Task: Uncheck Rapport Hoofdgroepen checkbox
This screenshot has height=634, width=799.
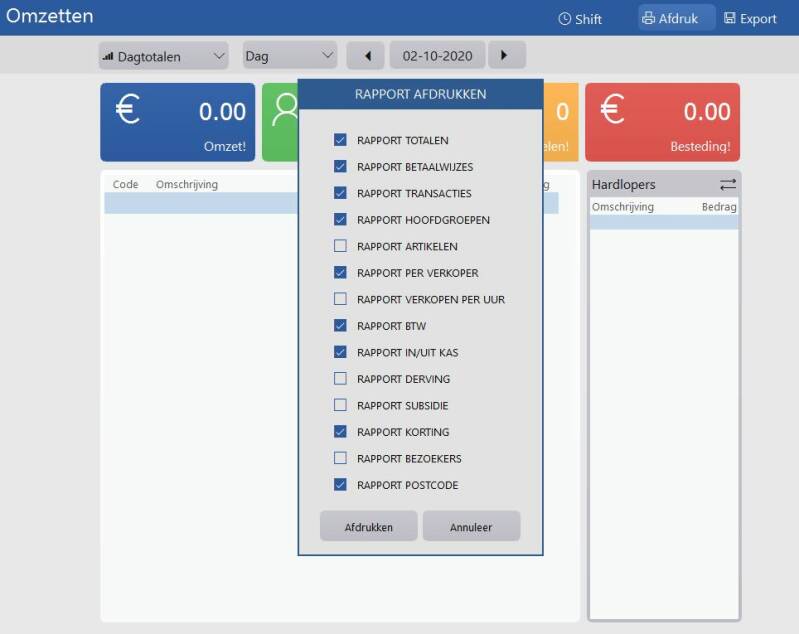Action: 340,219
